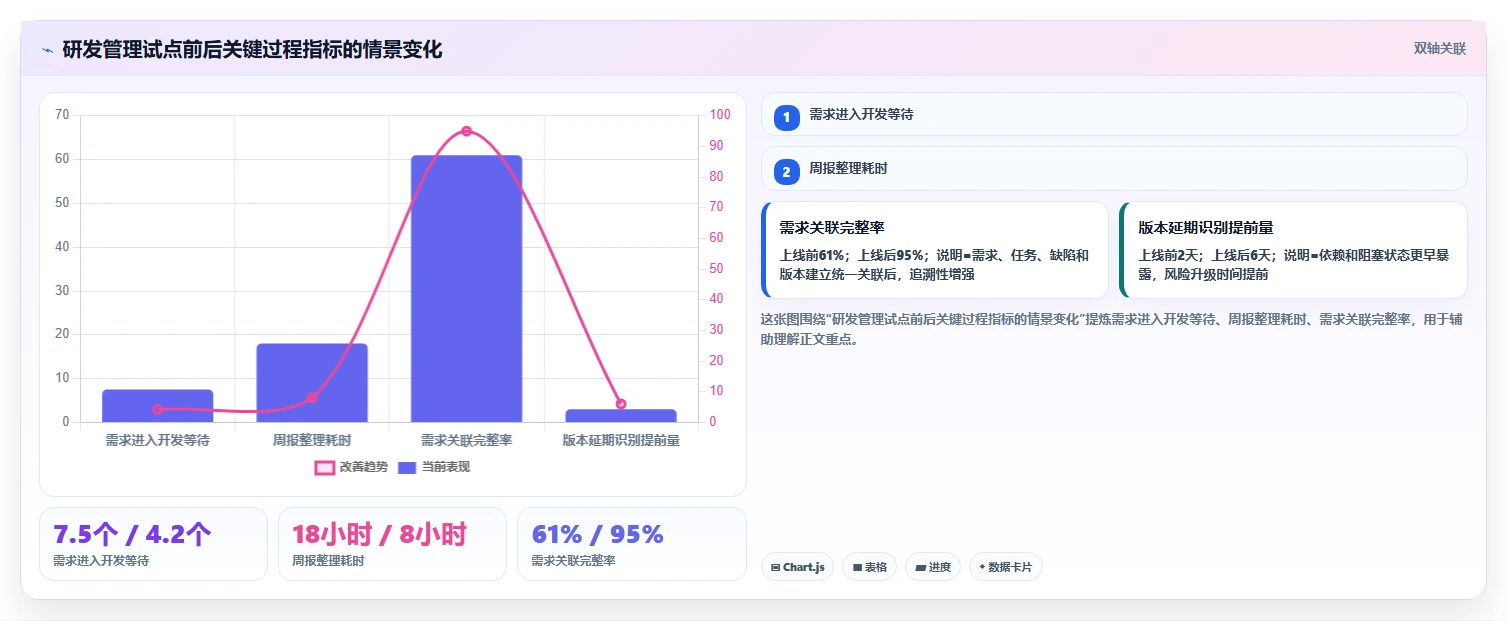Click the 18小时 / 8小时 stat card
The image size is (1507, 621).
[392, 544]
